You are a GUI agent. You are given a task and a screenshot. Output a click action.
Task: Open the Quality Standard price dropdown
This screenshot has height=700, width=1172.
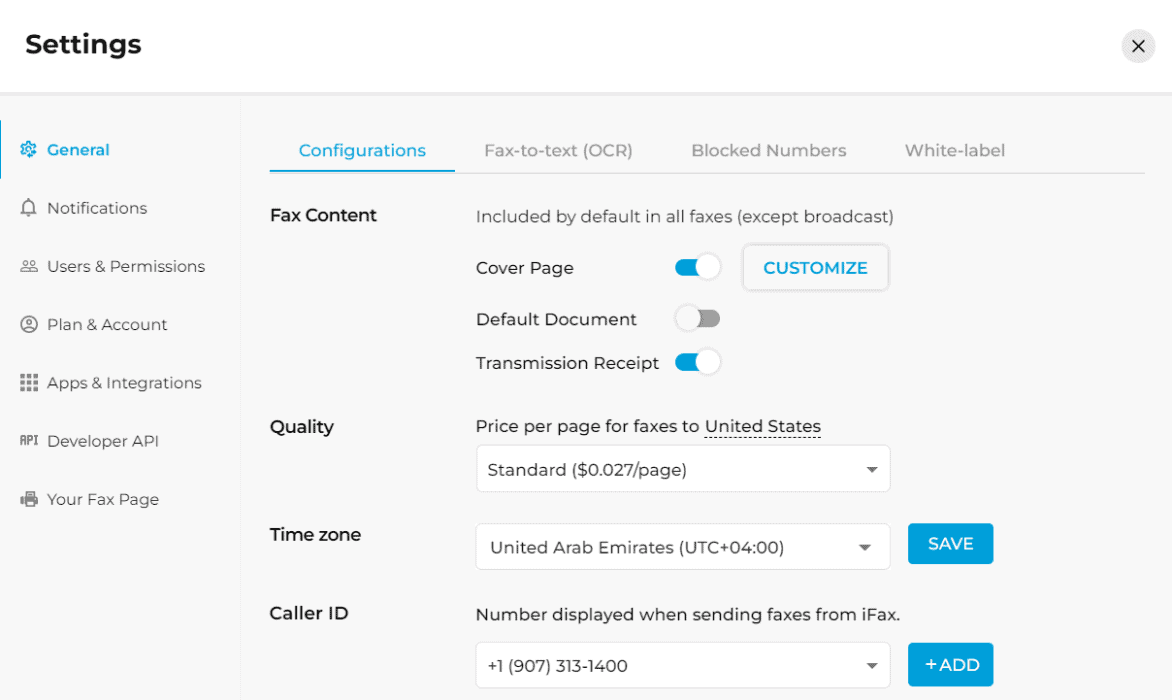683,469
